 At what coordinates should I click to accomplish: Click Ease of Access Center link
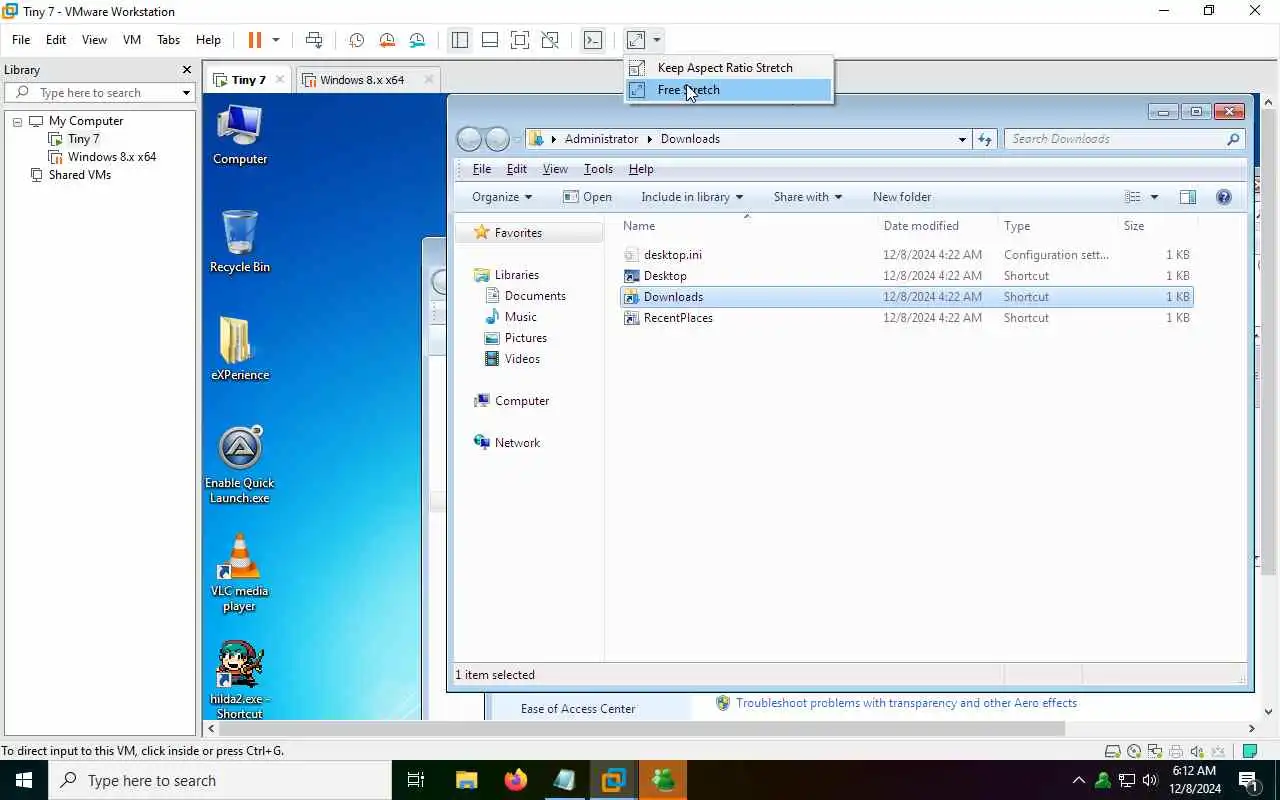click(x=578, y=709)
